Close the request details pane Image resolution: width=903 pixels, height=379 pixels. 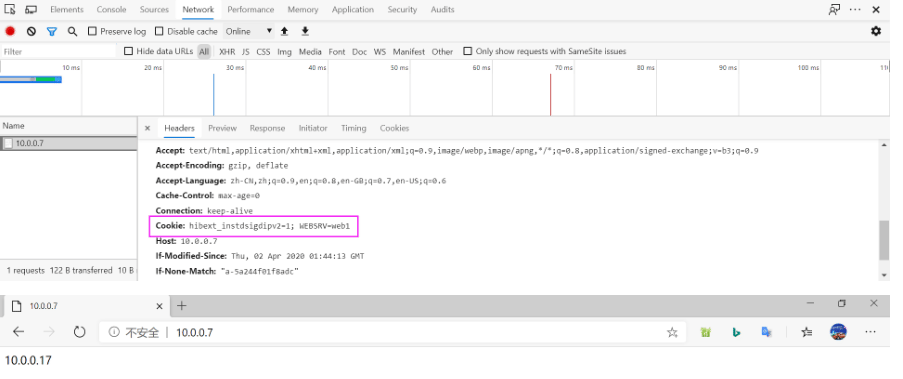click(x=147, y=128)
